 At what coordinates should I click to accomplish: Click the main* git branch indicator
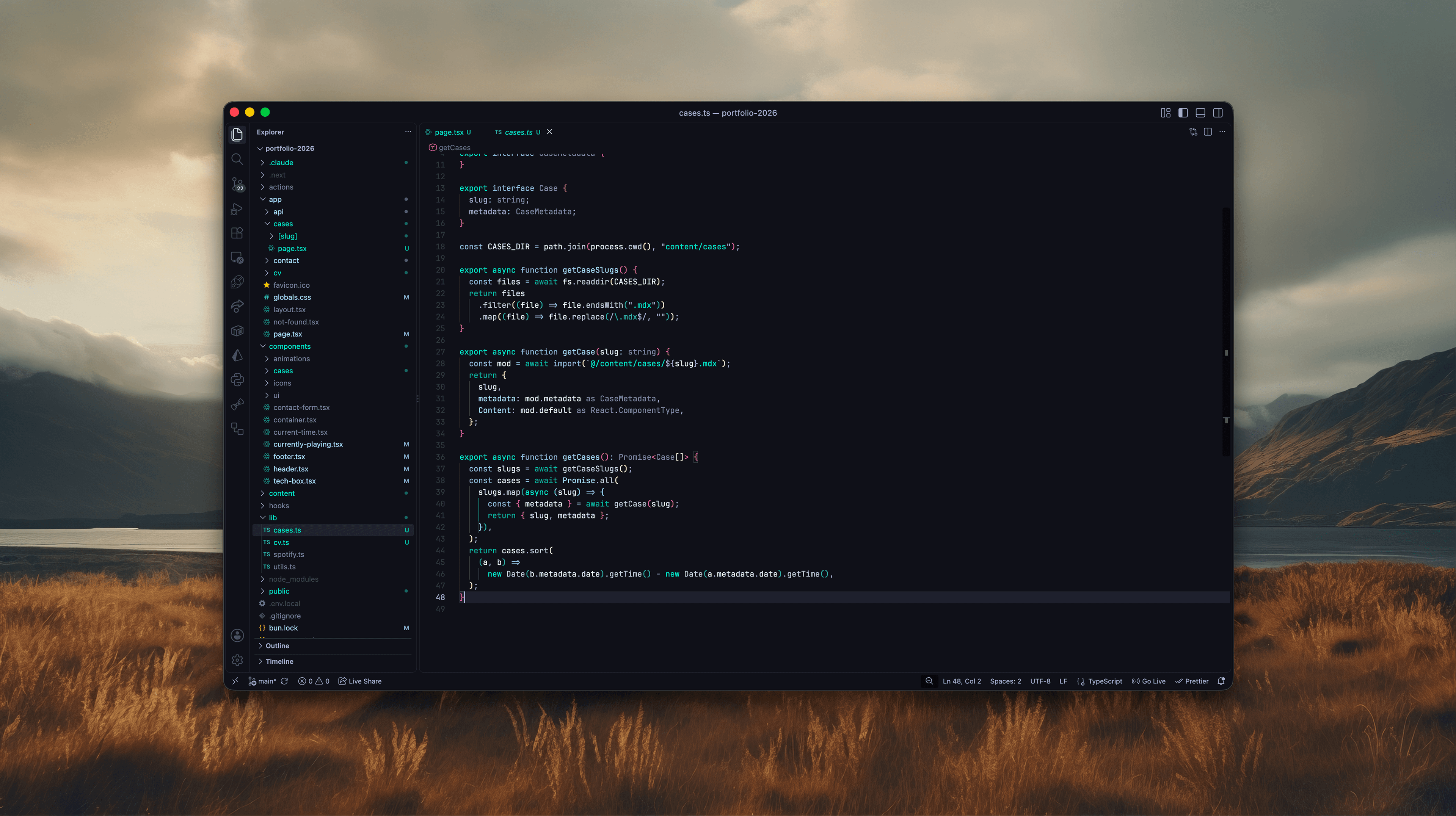point(262,681)
